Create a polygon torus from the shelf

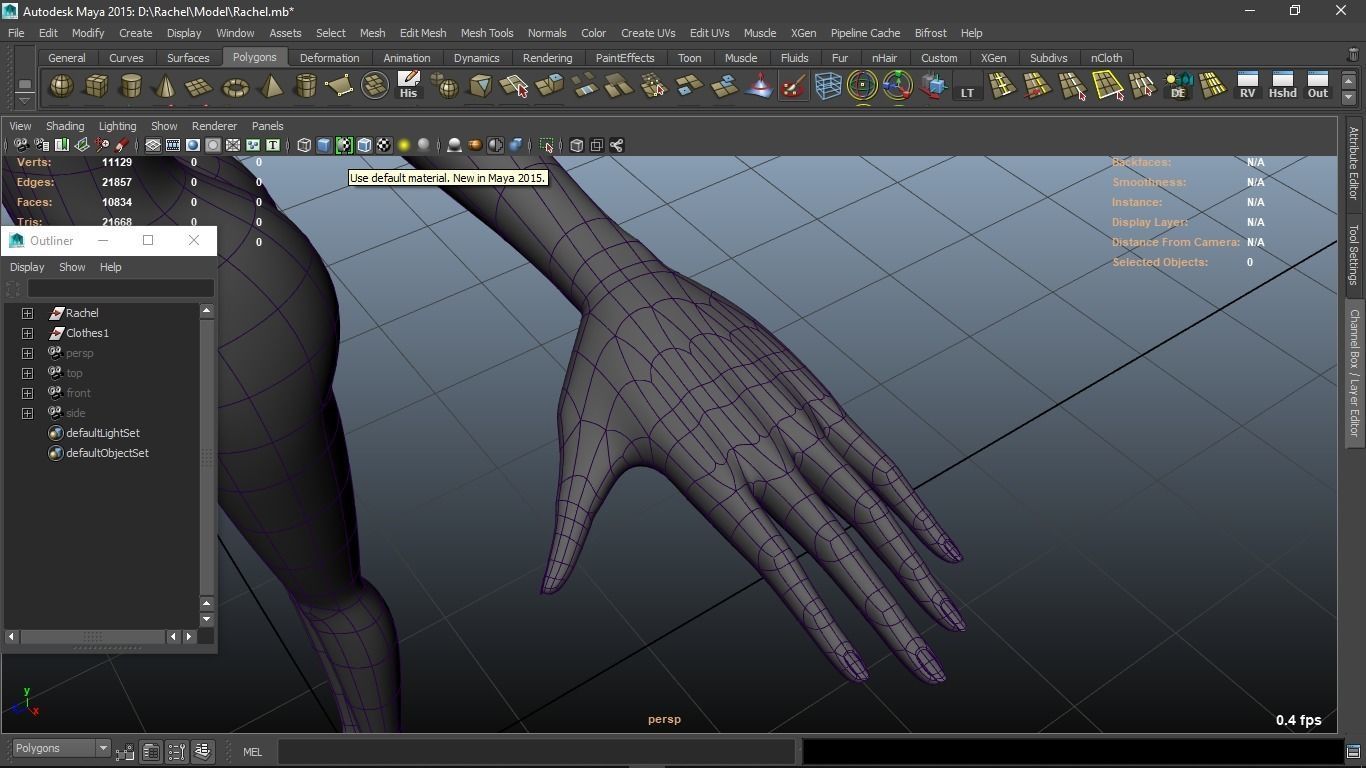coord(235,87)
